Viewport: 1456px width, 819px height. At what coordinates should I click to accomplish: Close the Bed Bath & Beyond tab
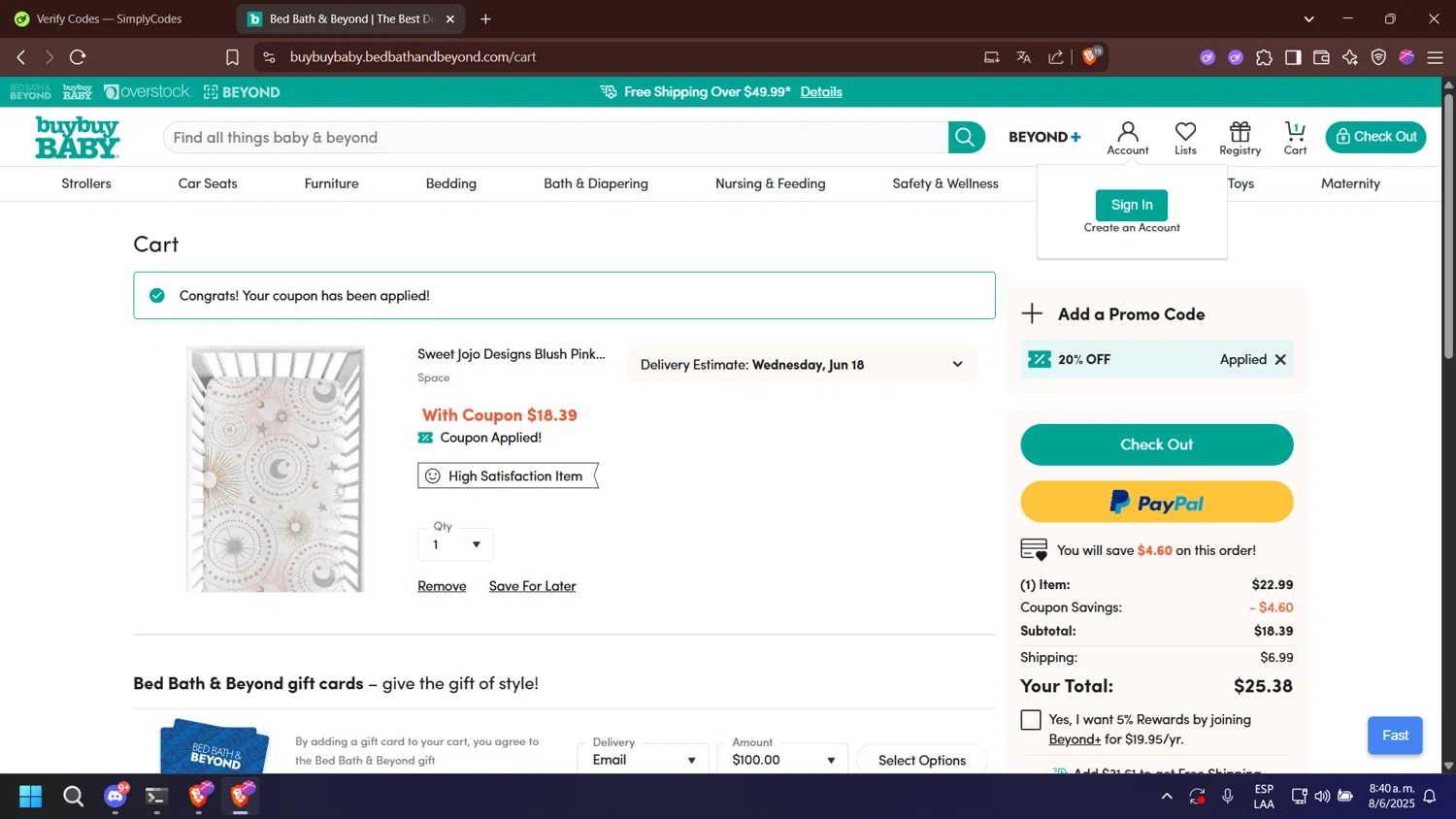click(450, 18)
